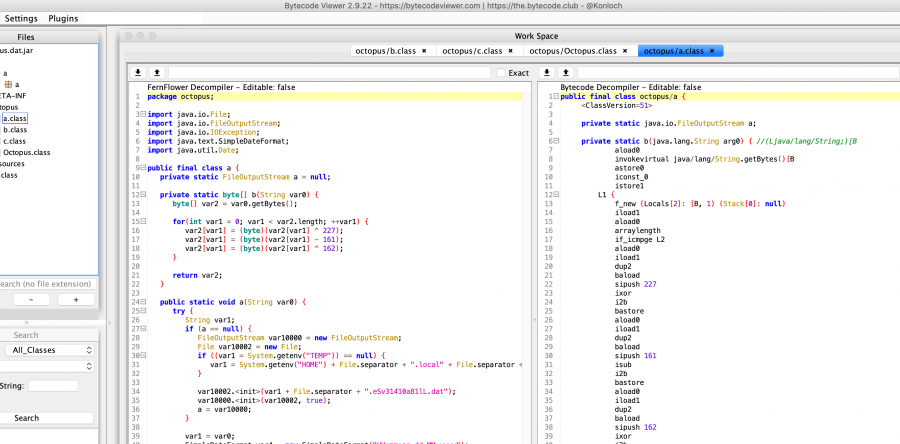Click the 'return var2;' line
Screen dimensions: 900x444
(x=197, y=275)
